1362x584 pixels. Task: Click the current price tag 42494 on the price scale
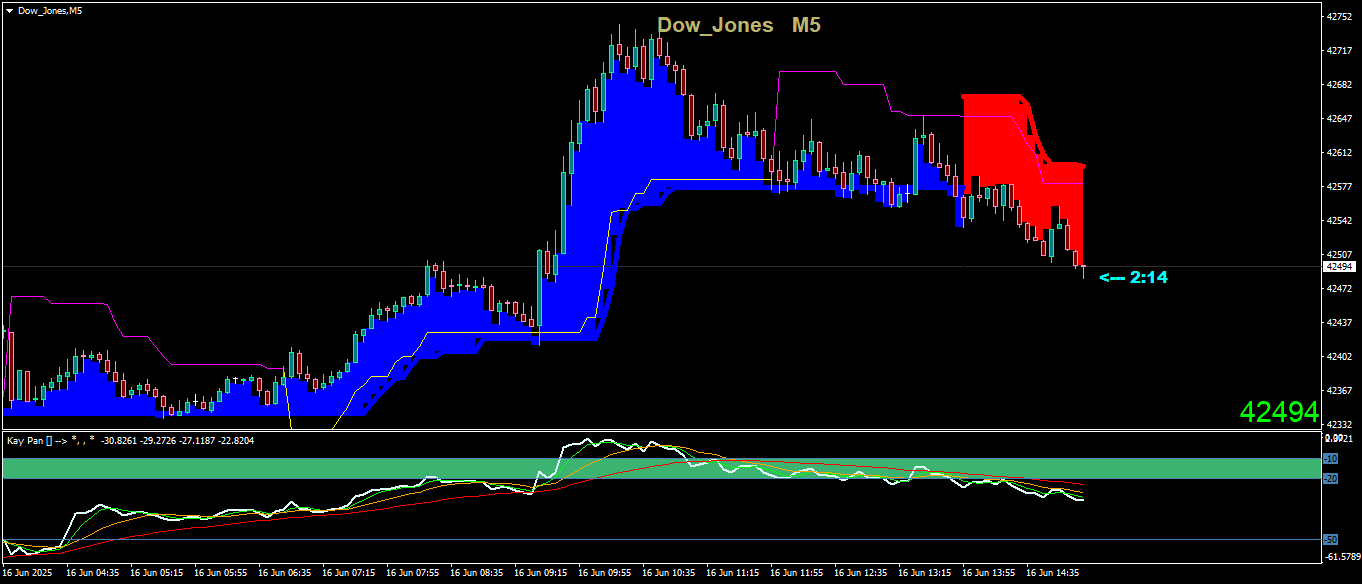tap(1338, 267)
